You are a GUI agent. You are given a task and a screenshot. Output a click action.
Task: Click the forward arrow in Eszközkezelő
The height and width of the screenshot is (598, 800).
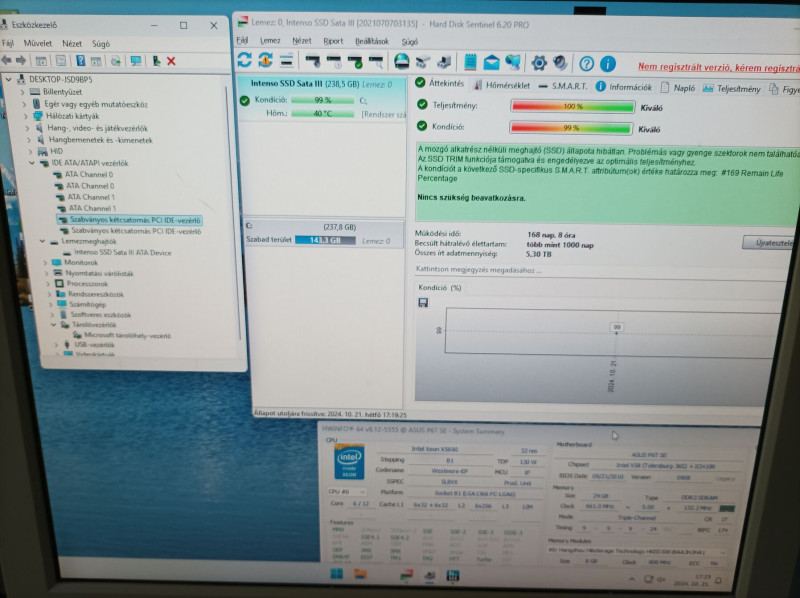click(x=21, y=61)
